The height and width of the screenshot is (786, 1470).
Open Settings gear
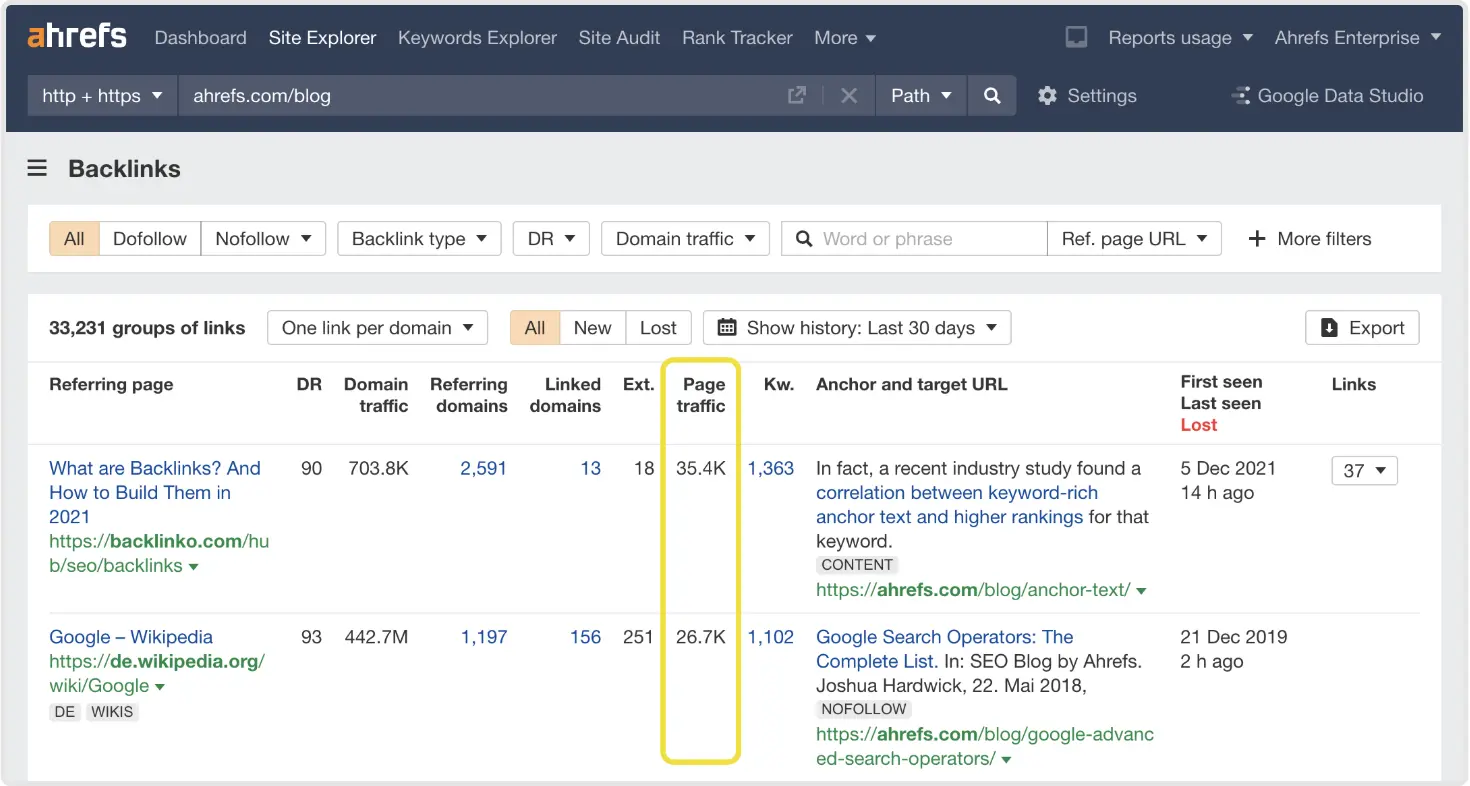coord(1087,96)
